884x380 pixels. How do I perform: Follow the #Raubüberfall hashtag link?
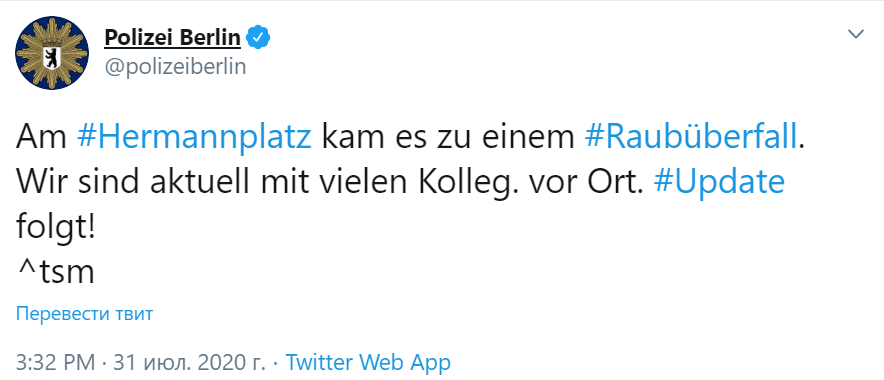tap(691, 138)
